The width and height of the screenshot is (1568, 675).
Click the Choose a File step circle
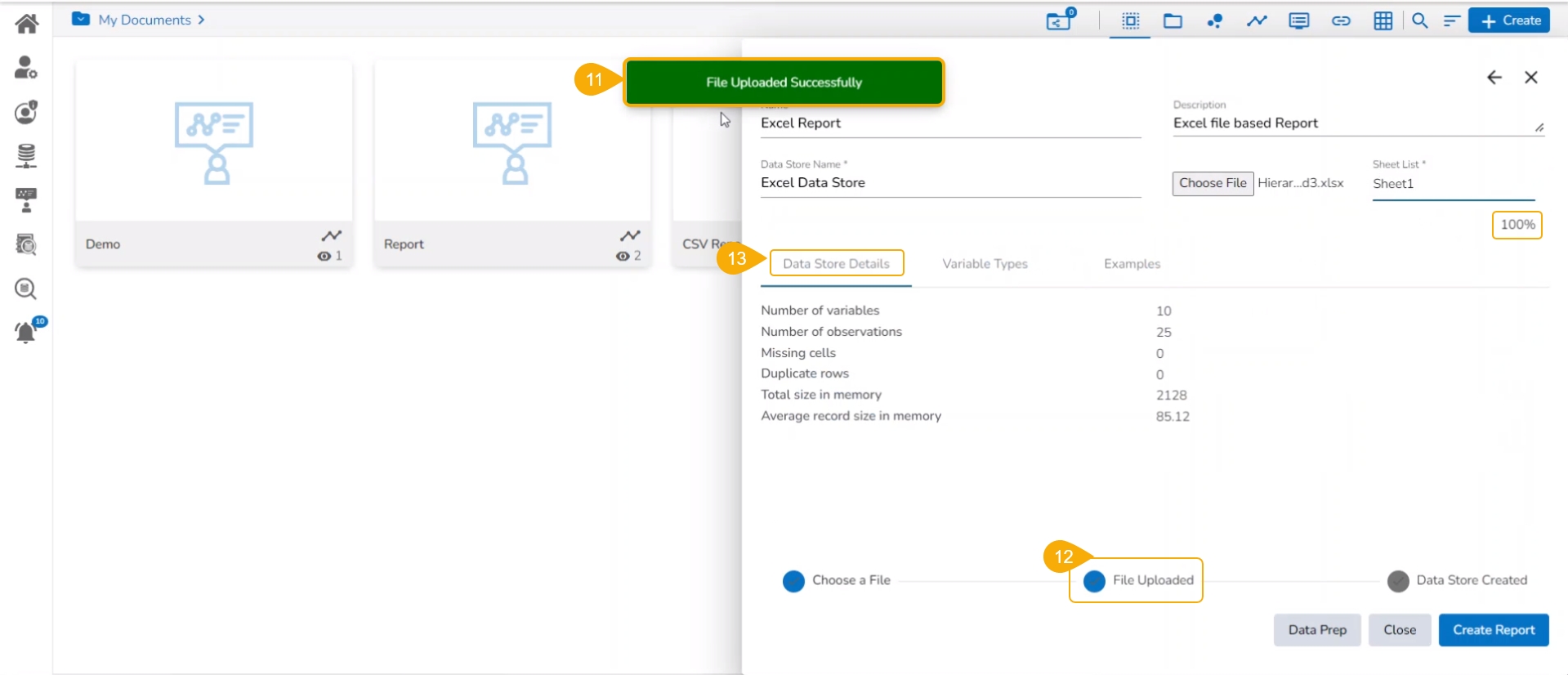pos(793,581)
